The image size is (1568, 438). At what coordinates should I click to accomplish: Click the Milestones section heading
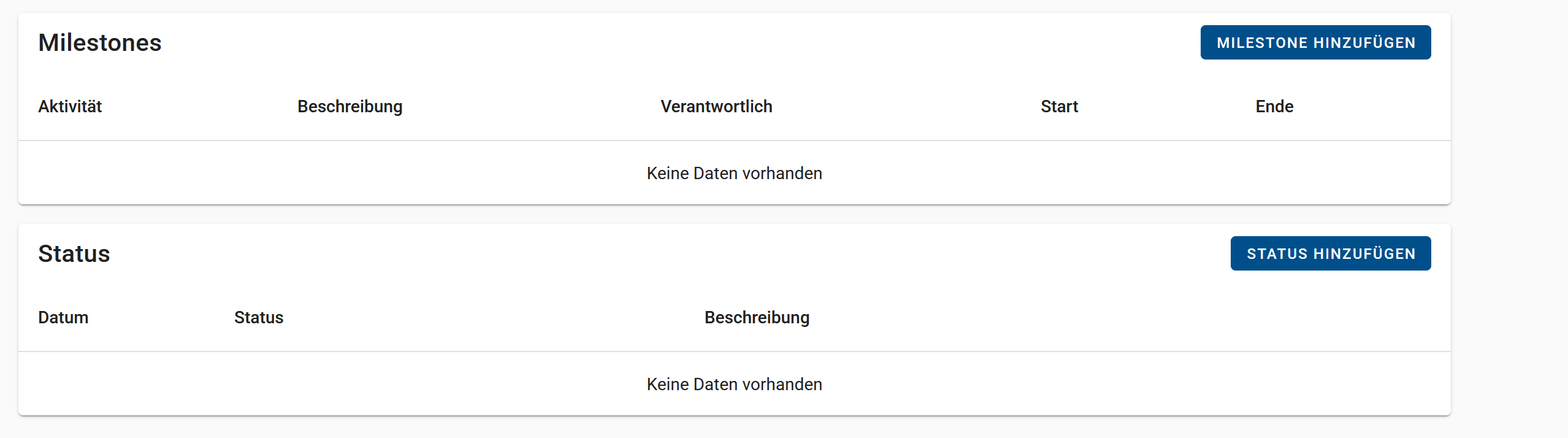click(x=100, y=42)
